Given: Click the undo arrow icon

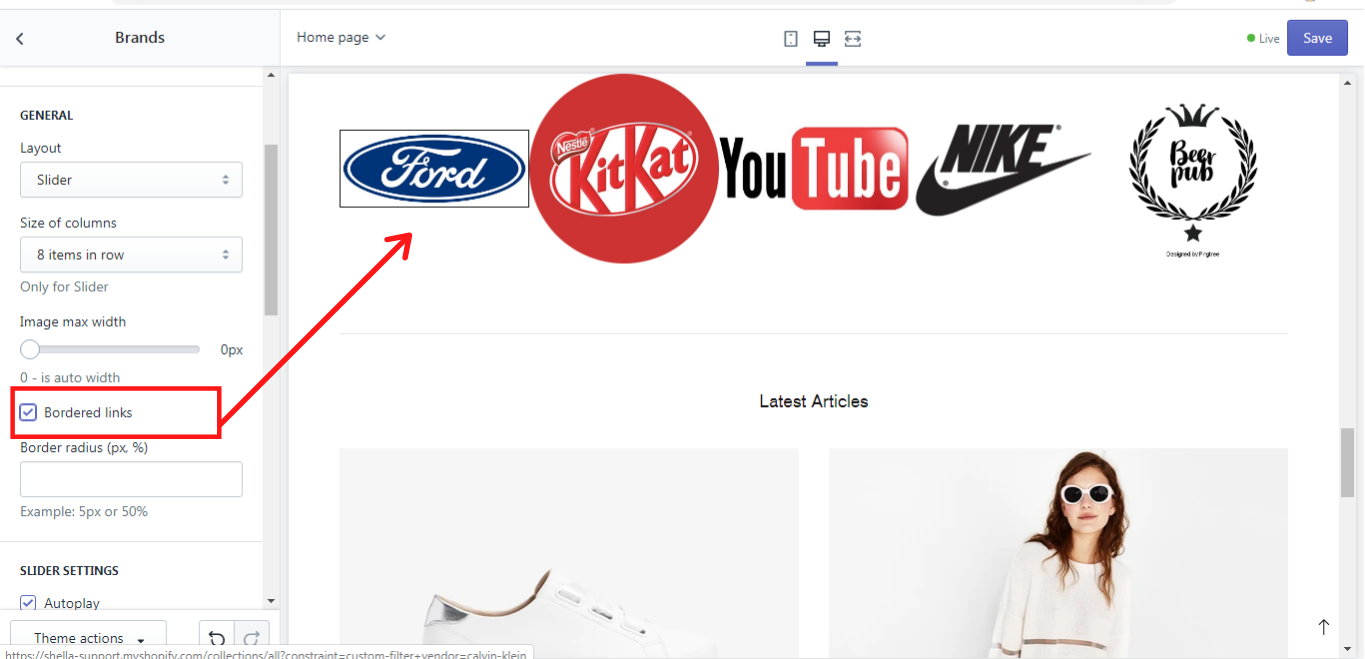Looking at the screenshot, I should click(217, 638).
